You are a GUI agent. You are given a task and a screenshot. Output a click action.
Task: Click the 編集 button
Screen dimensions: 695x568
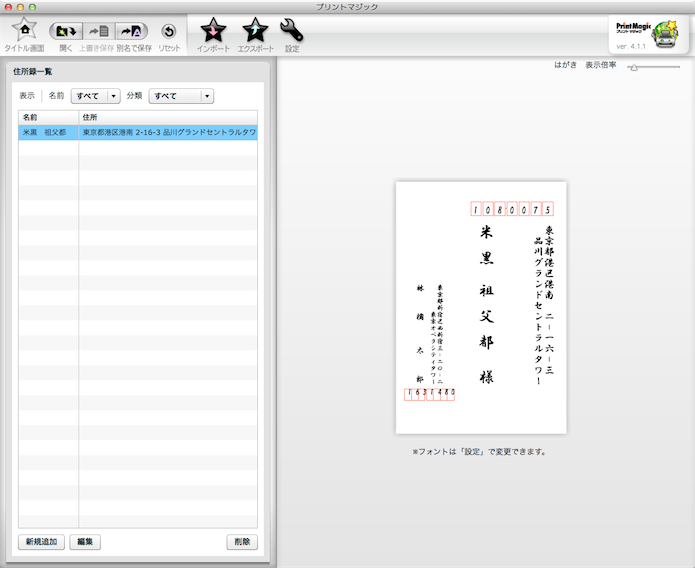[85, 542]
